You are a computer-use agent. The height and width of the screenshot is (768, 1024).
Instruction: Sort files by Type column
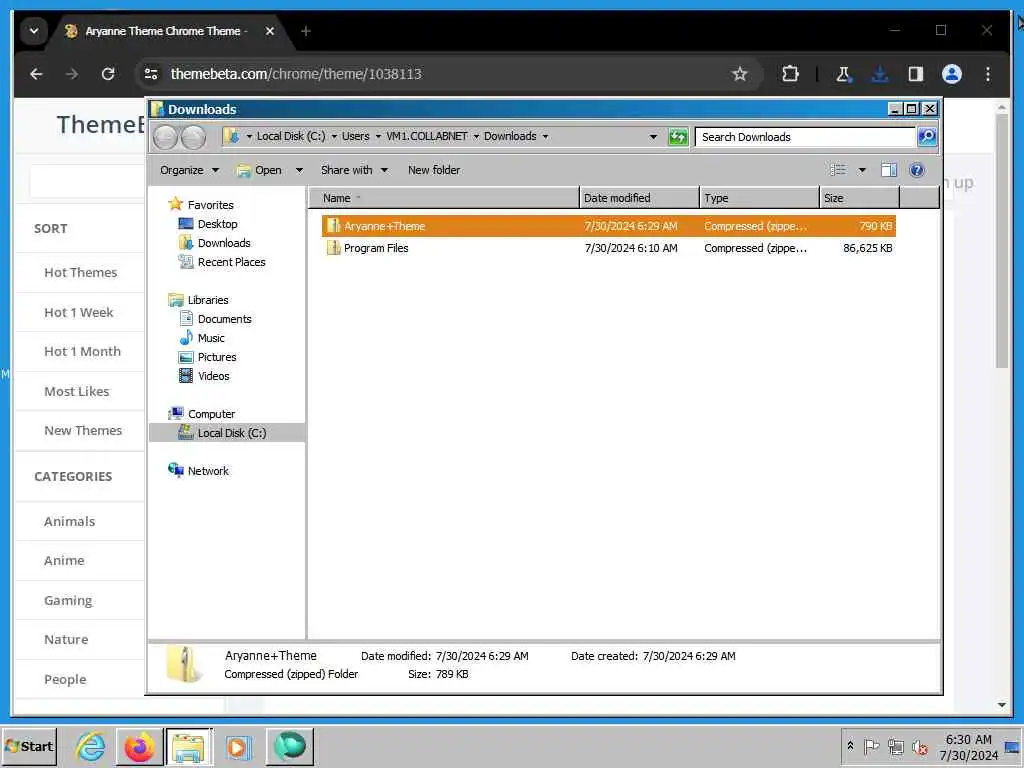pos(759,198)
